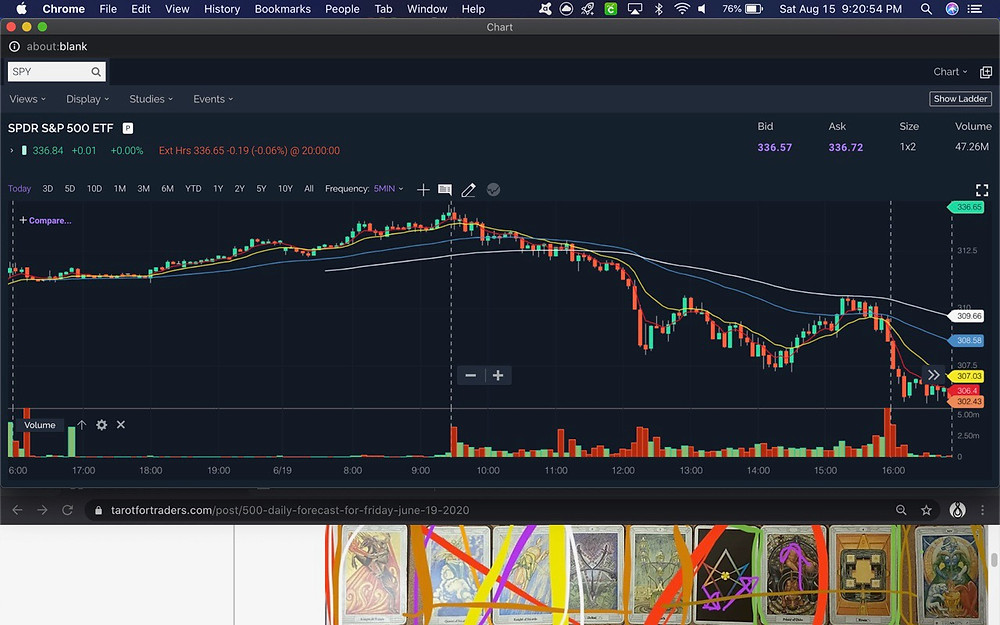
Task: Click the Bluetooth icon in menu bar
Action: pos(659,9)
